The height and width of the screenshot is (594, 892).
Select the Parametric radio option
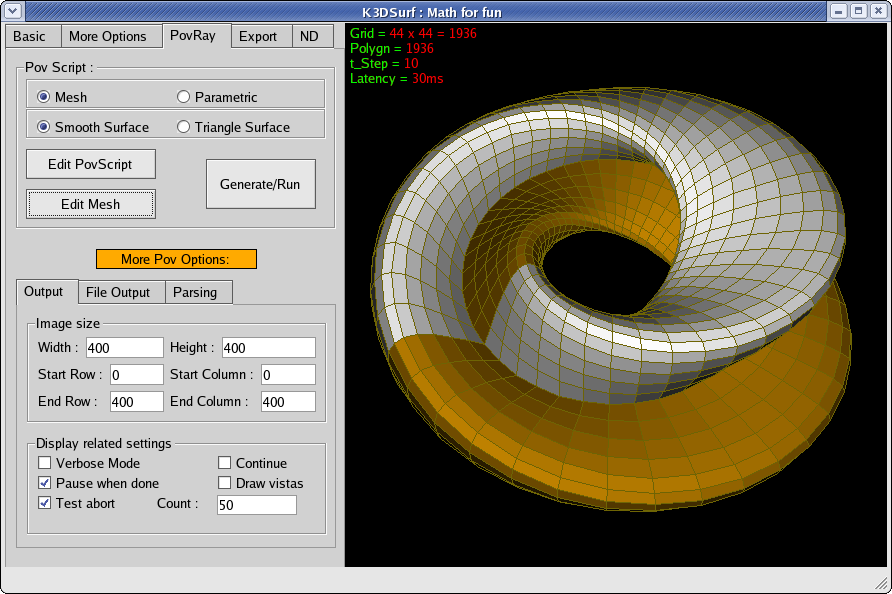point(183,97)
